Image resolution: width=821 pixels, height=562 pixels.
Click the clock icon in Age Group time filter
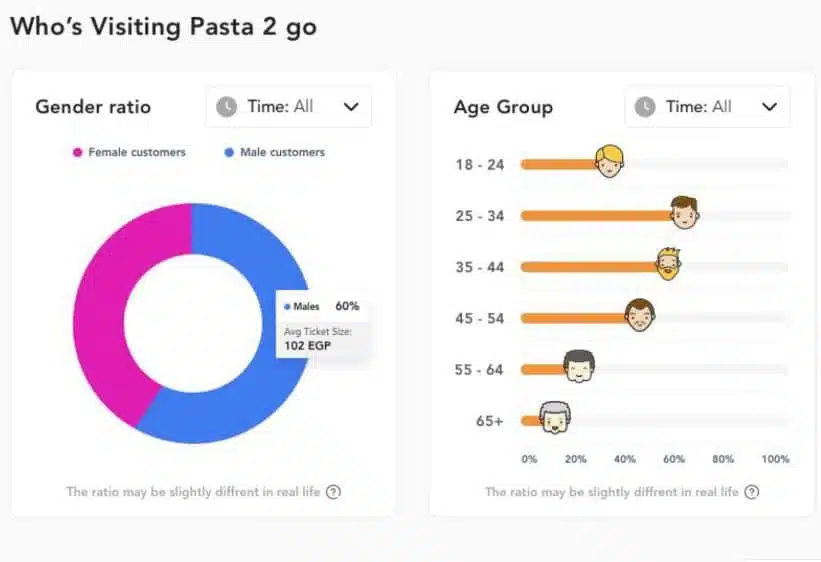coord(645,107)
